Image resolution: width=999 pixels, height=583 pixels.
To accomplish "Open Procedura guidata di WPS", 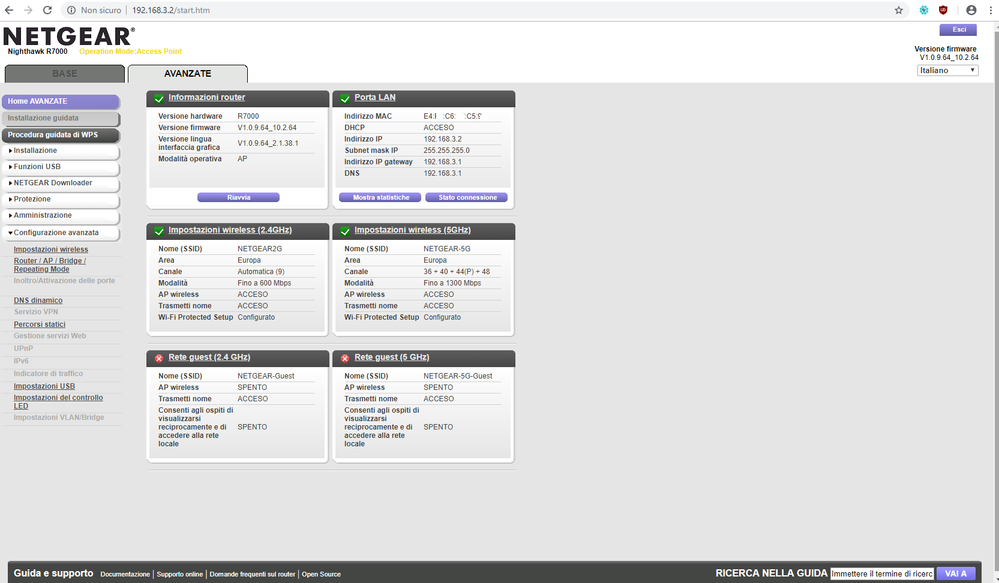I will (61, 135).
